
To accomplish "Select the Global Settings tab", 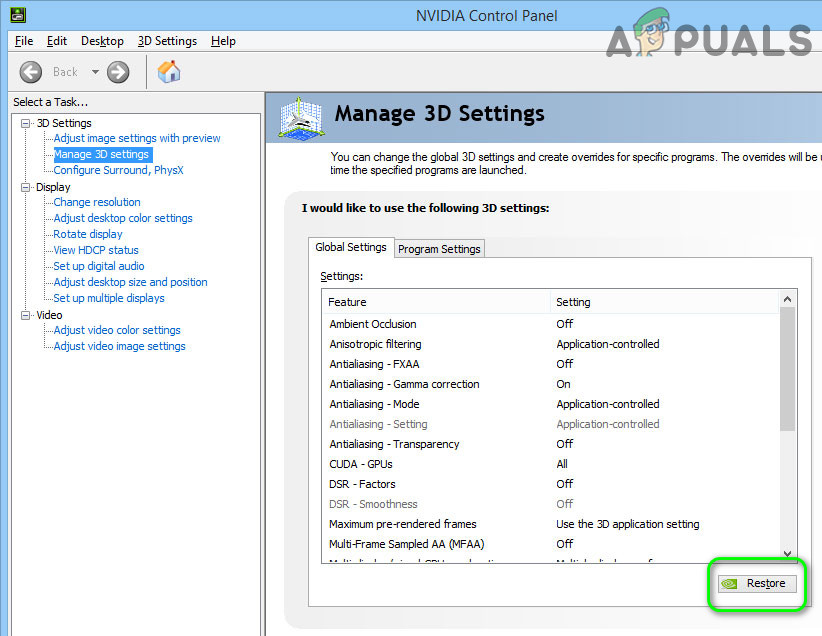I will tap(351, 247).
